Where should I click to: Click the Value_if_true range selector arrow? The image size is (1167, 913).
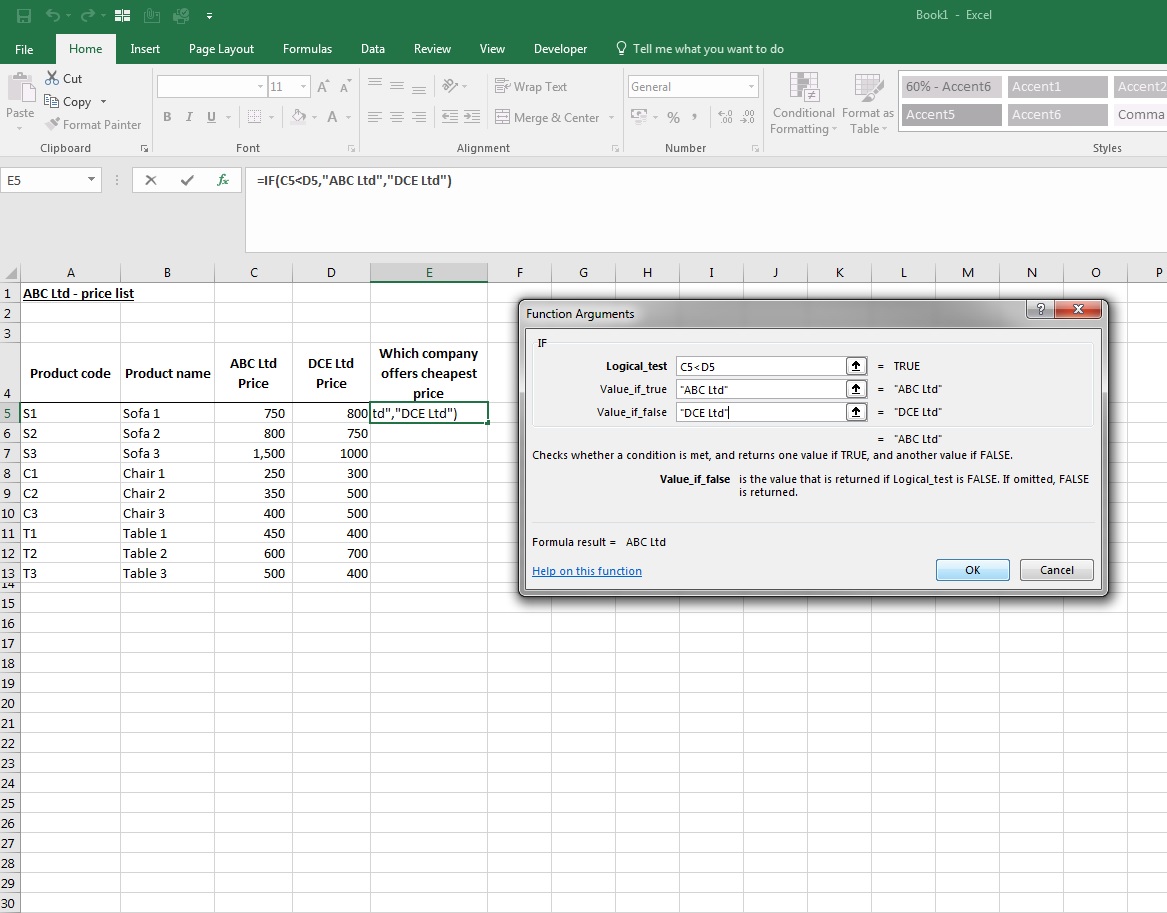(x=856, y=389)
